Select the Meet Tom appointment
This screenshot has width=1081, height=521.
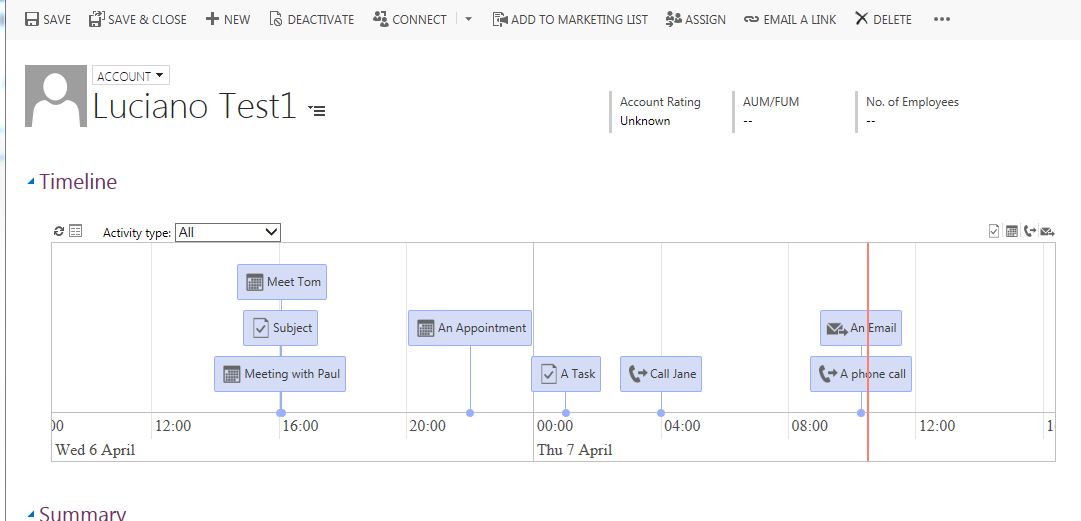coord(282,282)
